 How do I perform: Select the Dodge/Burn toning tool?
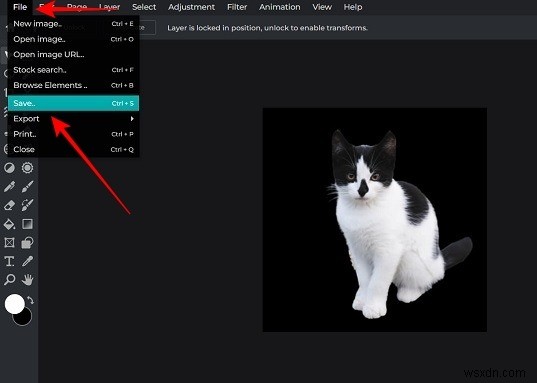click(9, 168)
